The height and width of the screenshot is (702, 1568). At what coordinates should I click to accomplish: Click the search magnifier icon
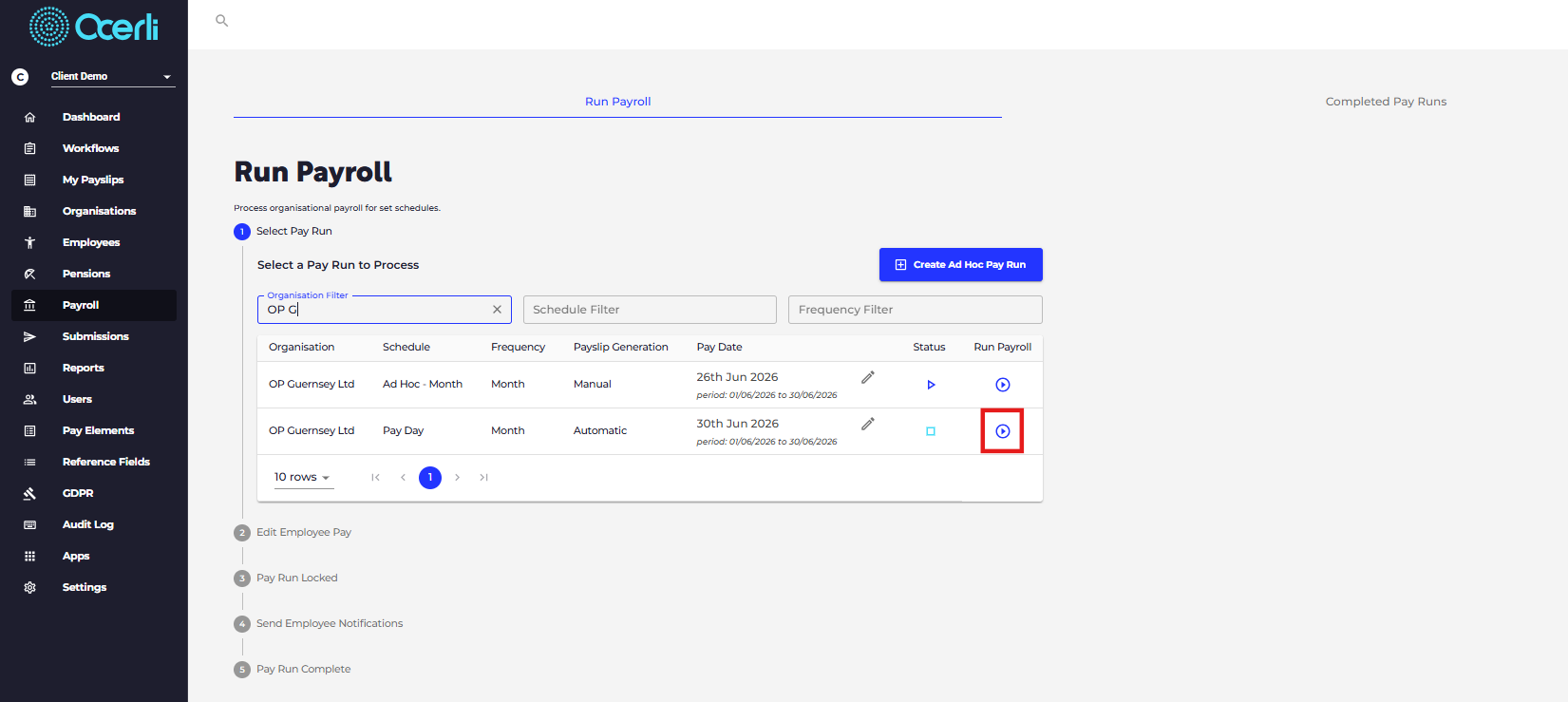pos(221,20)
